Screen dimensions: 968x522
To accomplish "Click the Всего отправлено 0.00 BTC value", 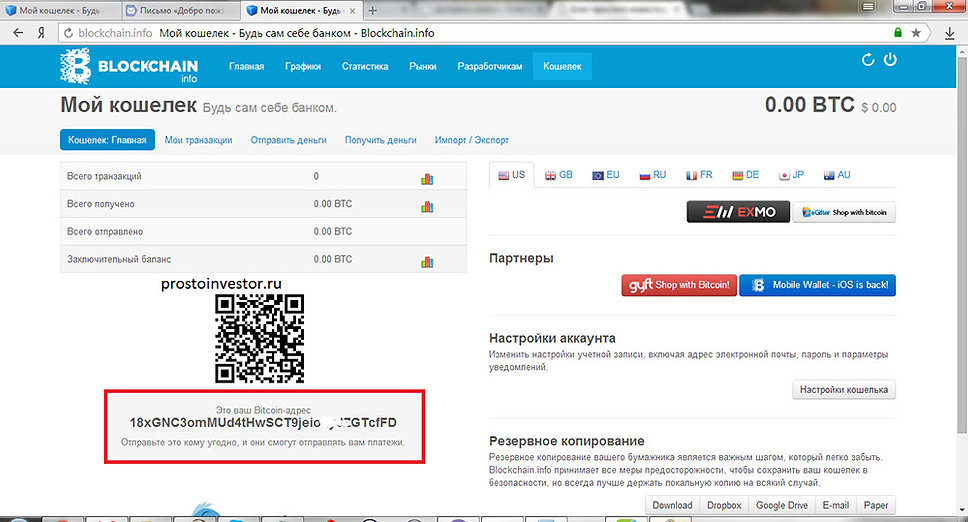I will pyautogui.click(x=333, y=231).
